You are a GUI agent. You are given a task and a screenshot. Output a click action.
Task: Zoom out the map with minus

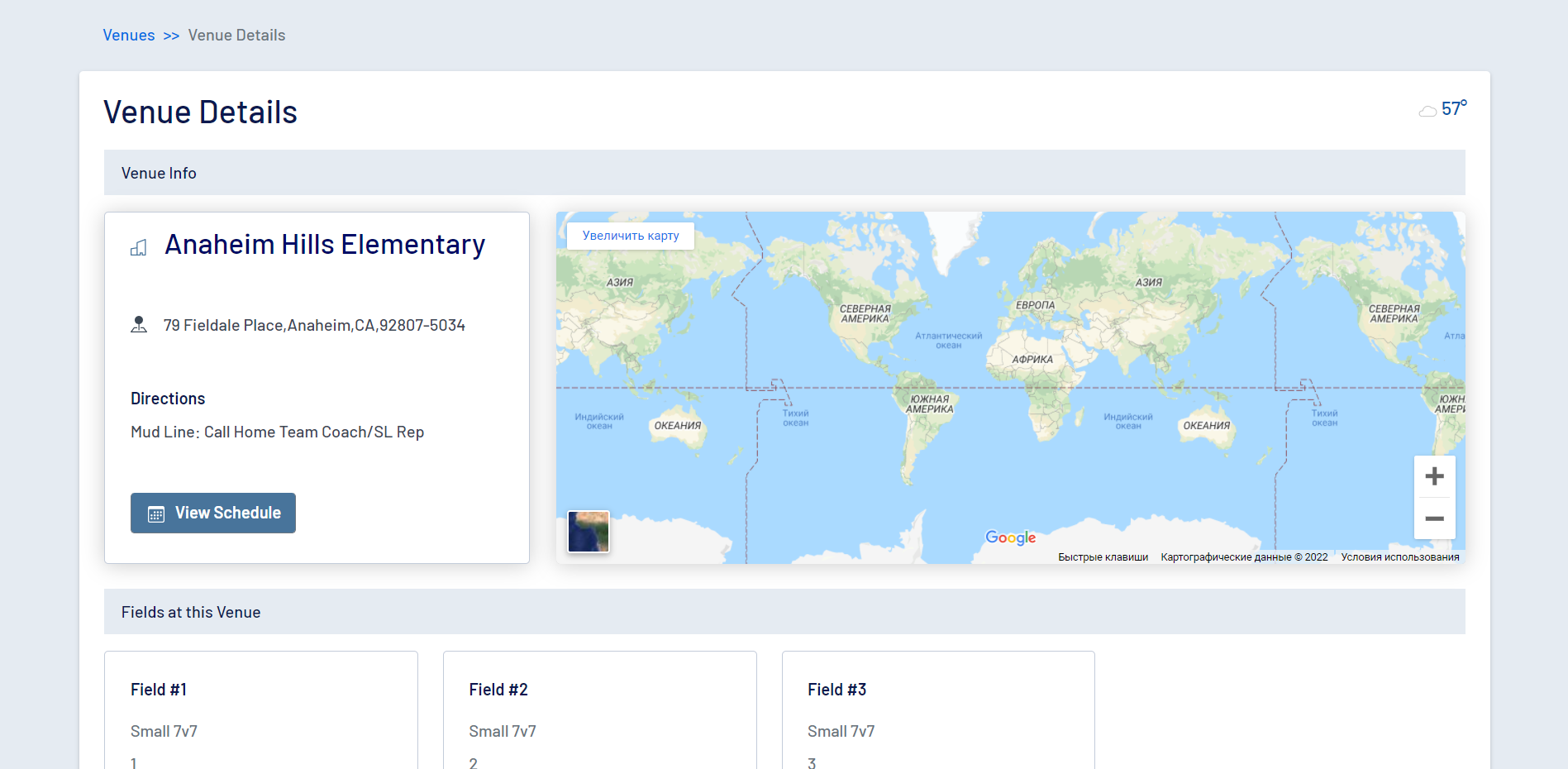click(1434, 518)
